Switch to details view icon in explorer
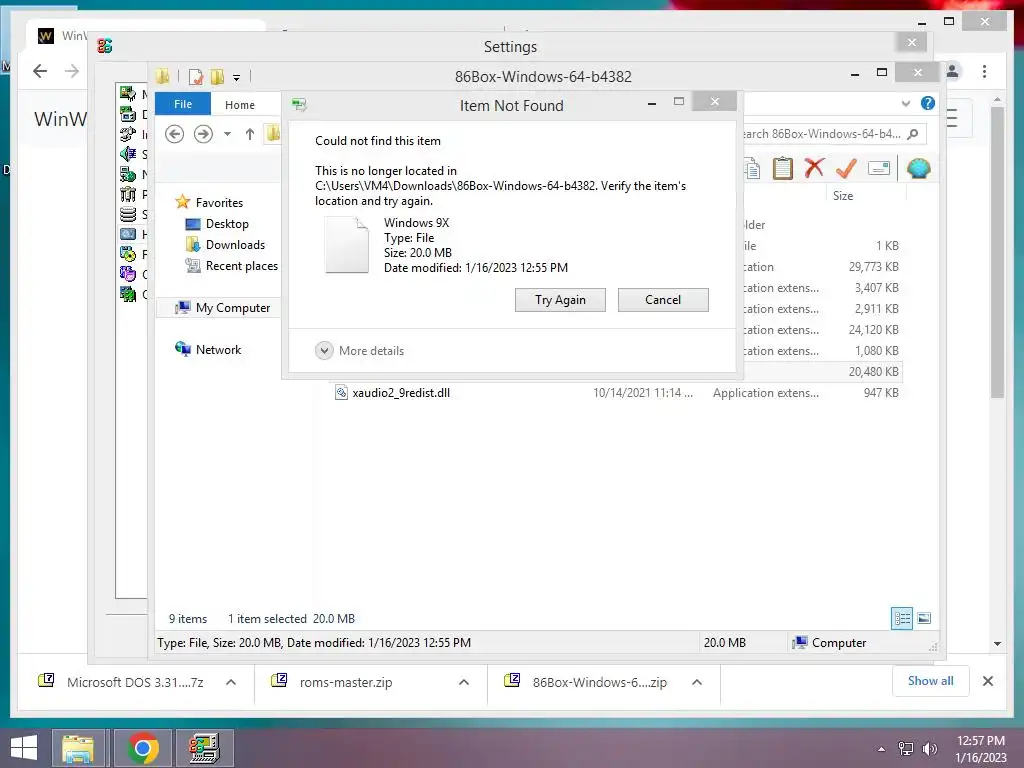This screenshot has height=768, width=1024. click(x=902, y=618)
